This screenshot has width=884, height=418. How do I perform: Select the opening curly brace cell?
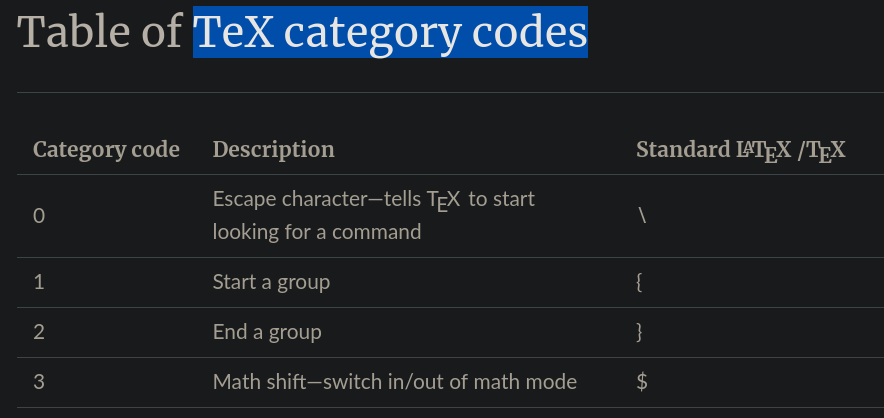[x=639, y=282]
